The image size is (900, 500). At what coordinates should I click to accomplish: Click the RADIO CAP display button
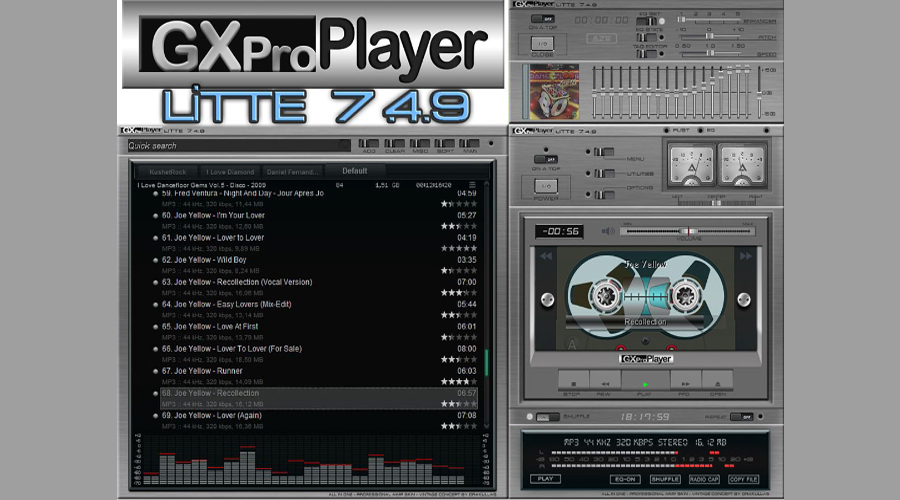click(x=704, y=479)
